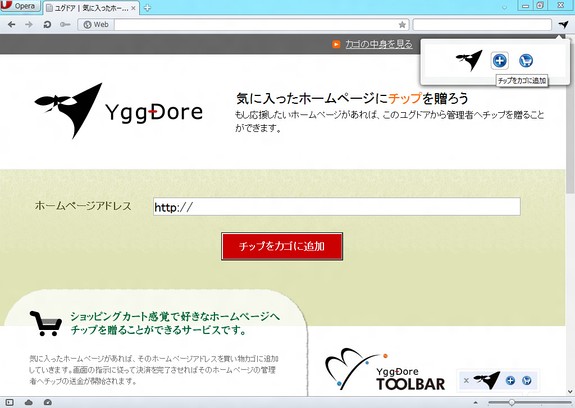Open a new tab with plus button

(147, 8)
